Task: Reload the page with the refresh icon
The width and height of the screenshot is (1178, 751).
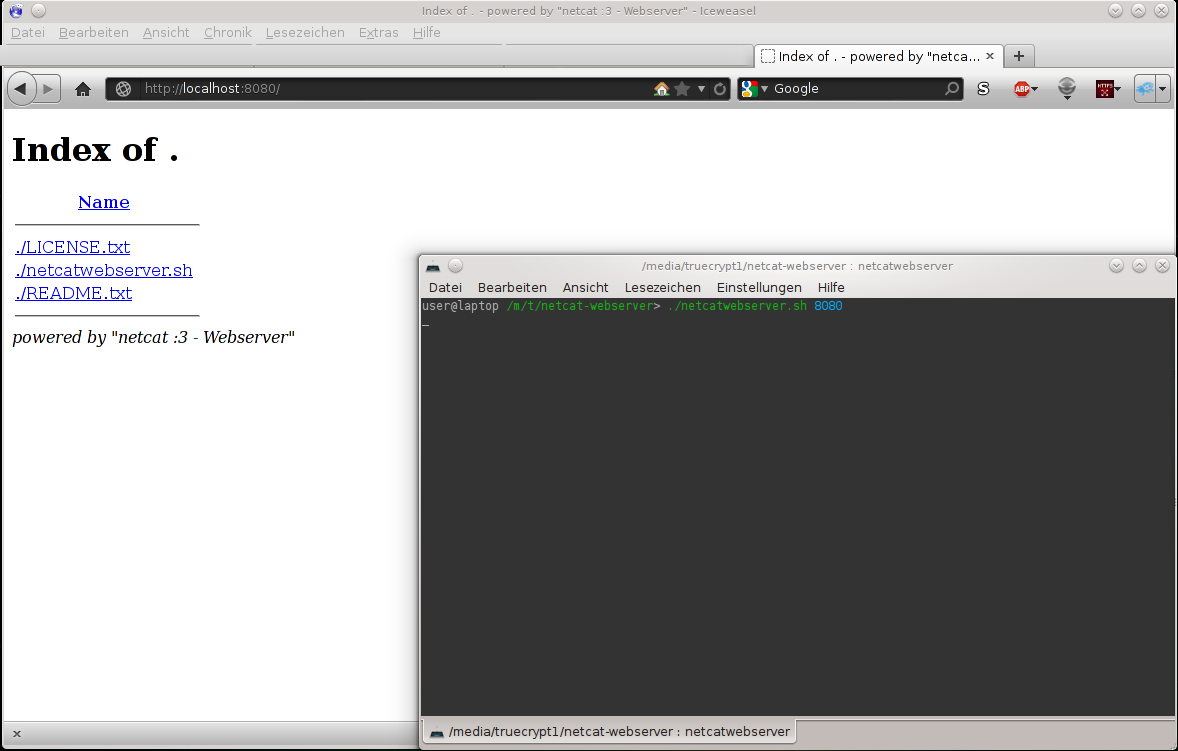Action: [x=719, y=88]
